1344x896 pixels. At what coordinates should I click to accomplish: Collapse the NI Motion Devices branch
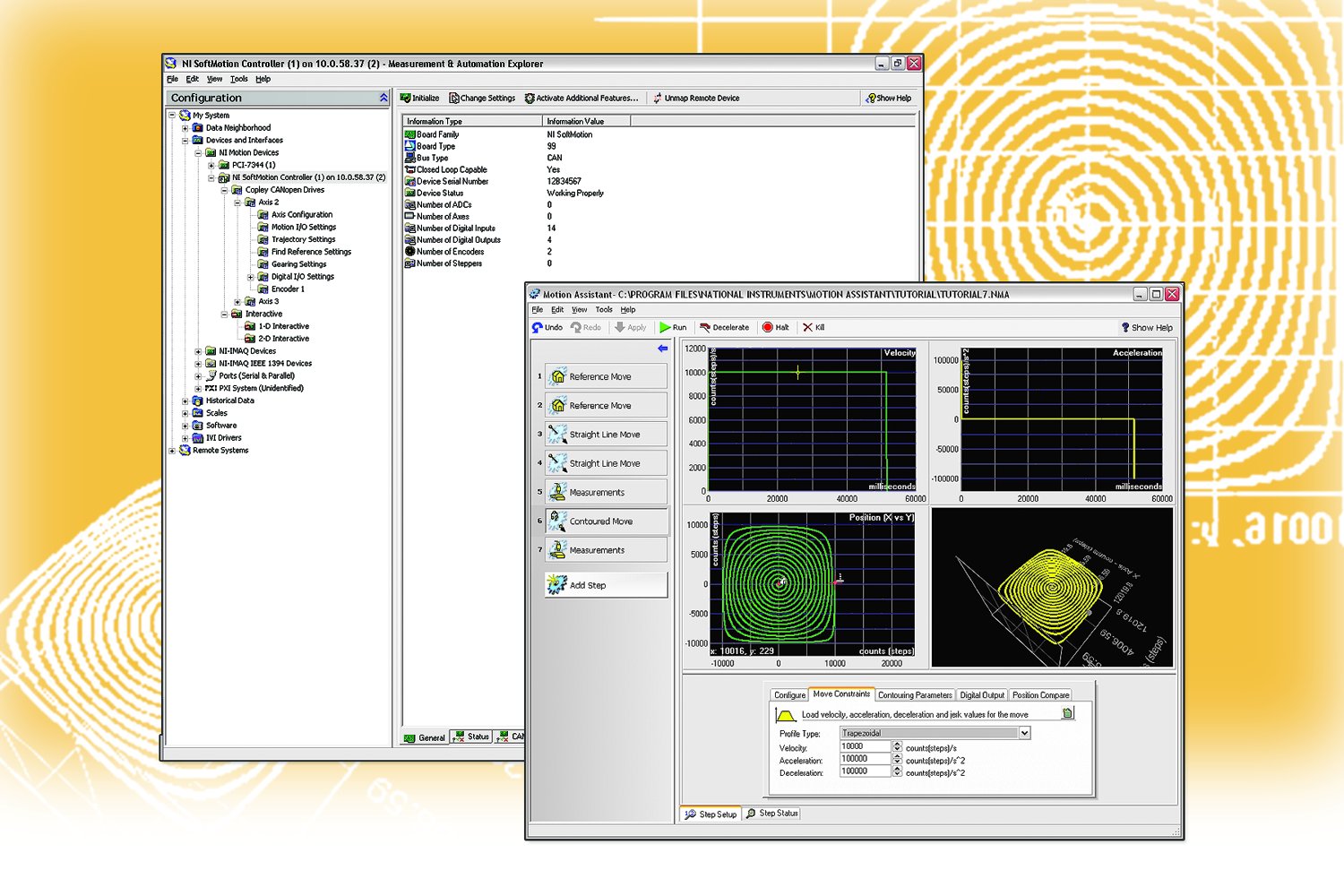199,152
